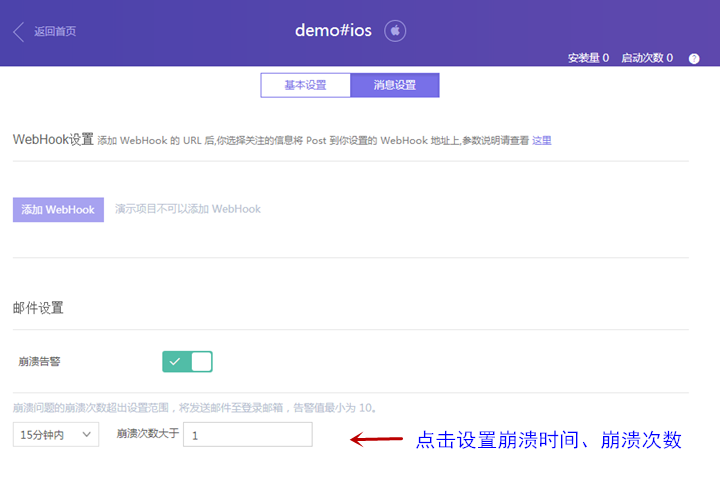Click the WebHook设置 heading
The image size is (720, 477).
(x=53, y=139)
